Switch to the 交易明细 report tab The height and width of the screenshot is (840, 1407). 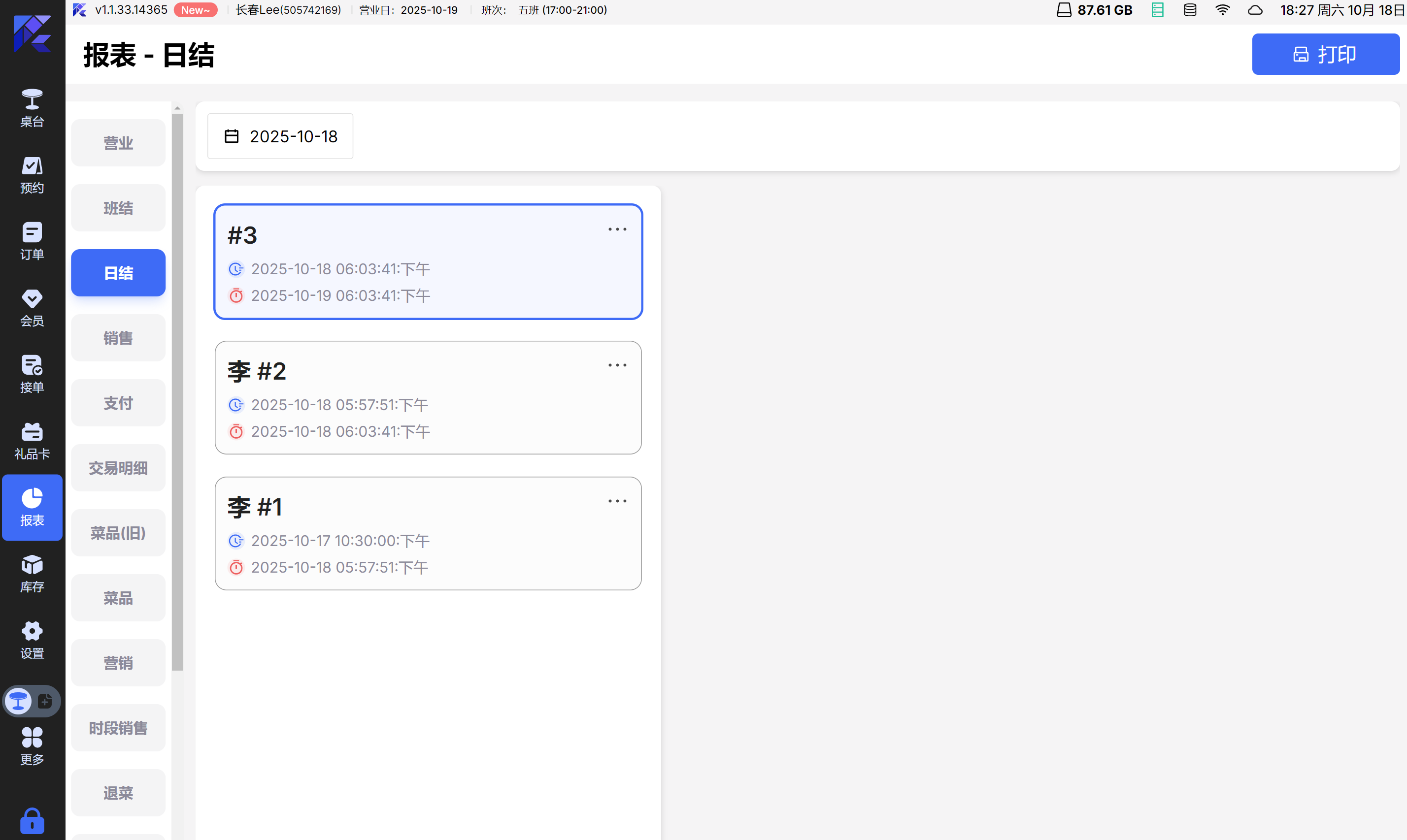tap(118, 468)
